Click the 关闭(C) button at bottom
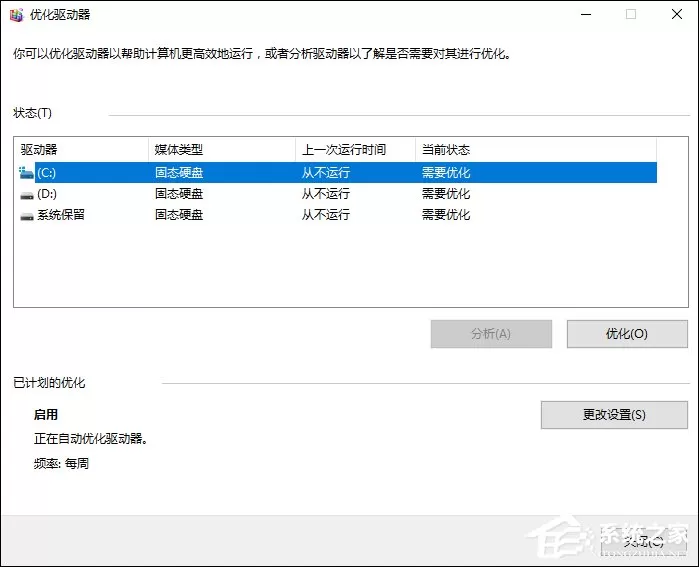This screenshot has width=699, height=567. (643, 542)
